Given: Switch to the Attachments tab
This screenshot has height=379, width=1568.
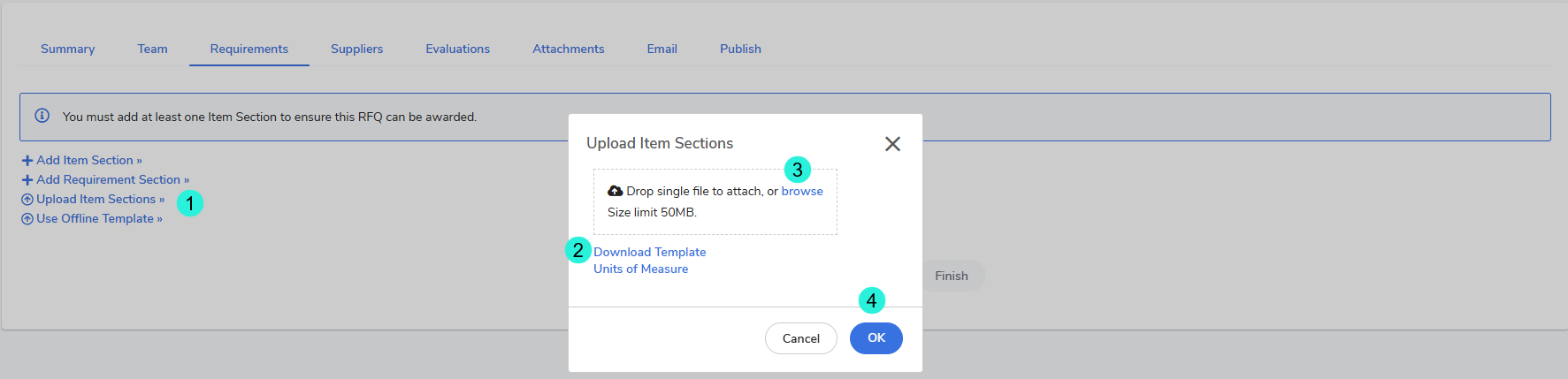Looking at the screenshot, I should 568,49.
